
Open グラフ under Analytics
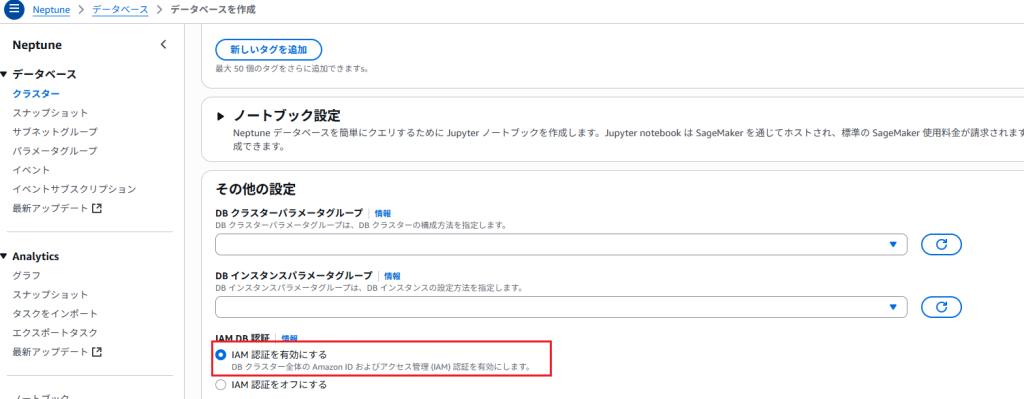pyautogui.click(x=27, y=276)
